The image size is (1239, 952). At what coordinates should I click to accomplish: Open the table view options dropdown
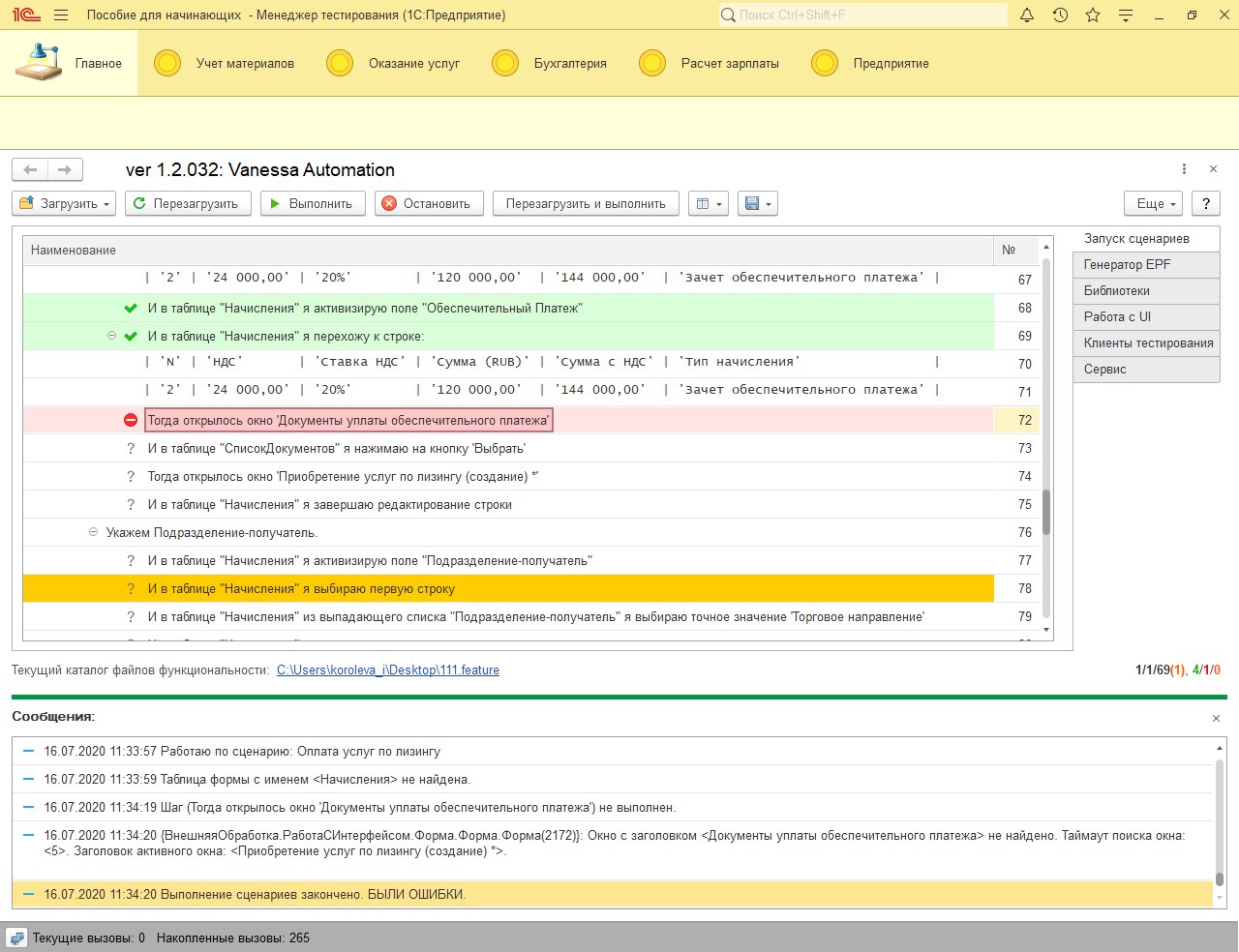click(709, 204)
